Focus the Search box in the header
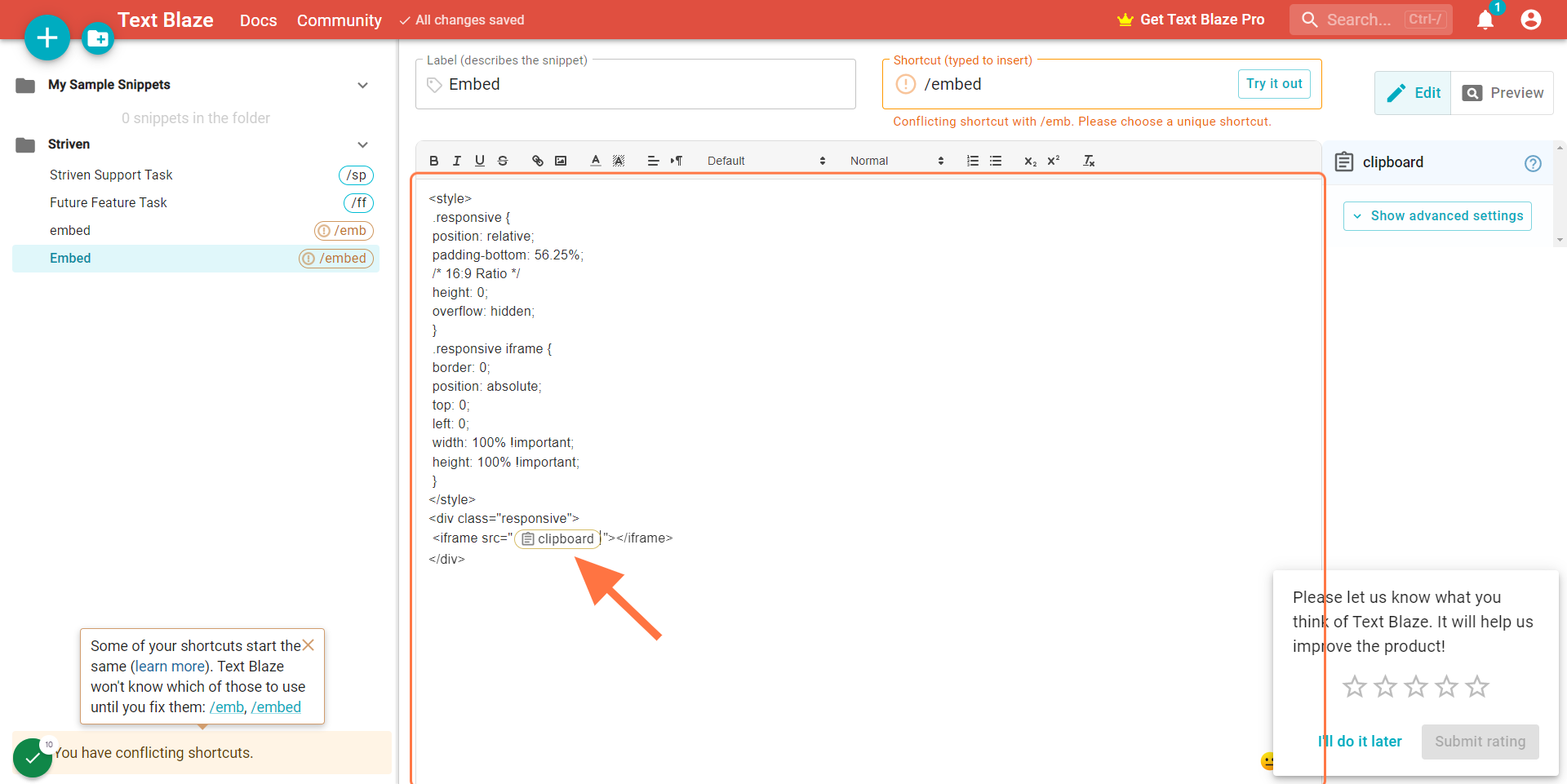 [1371, 20]
